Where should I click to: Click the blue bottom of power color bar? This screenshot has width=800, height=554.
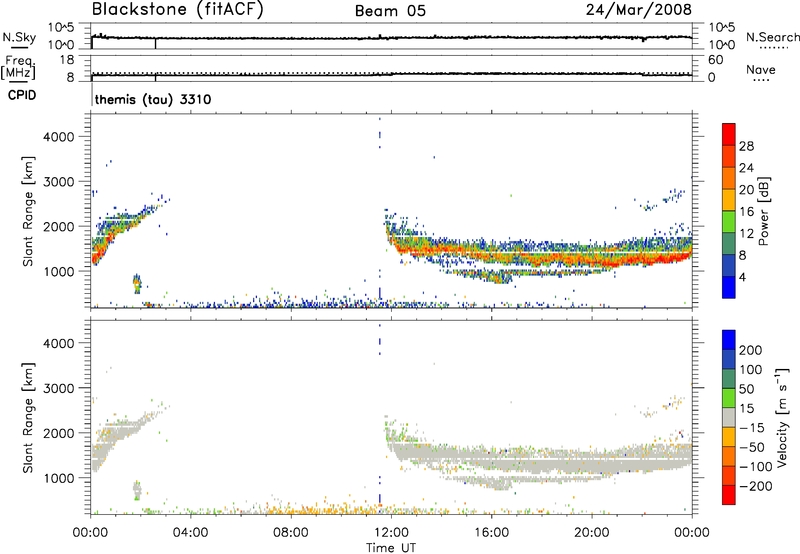coord(729,287)
